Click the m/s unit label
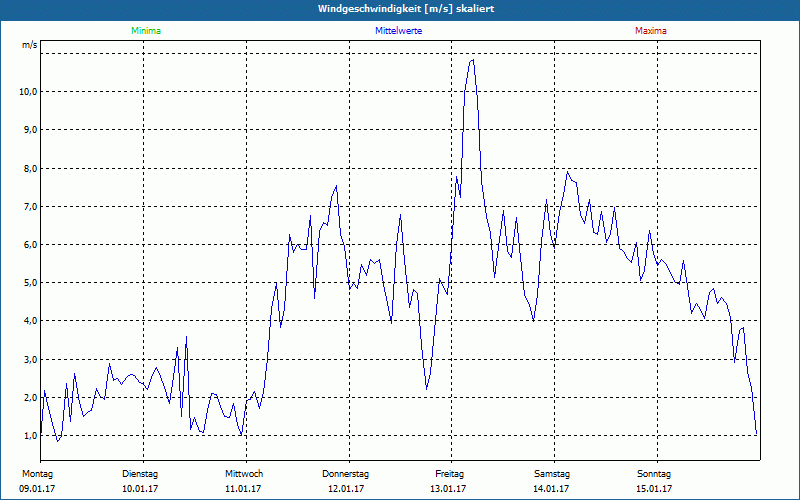Viewport: 800px width, 500px height. [x=30, y=45]
